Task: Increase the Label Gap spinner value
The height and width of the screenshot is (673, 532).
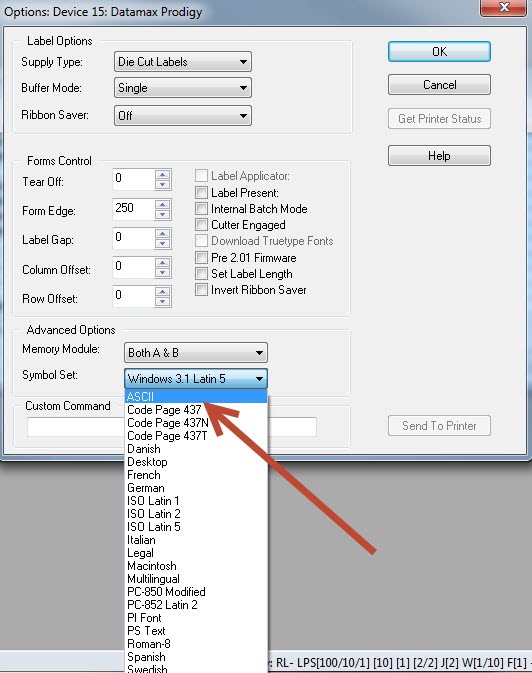Action: tap(162, 233)
